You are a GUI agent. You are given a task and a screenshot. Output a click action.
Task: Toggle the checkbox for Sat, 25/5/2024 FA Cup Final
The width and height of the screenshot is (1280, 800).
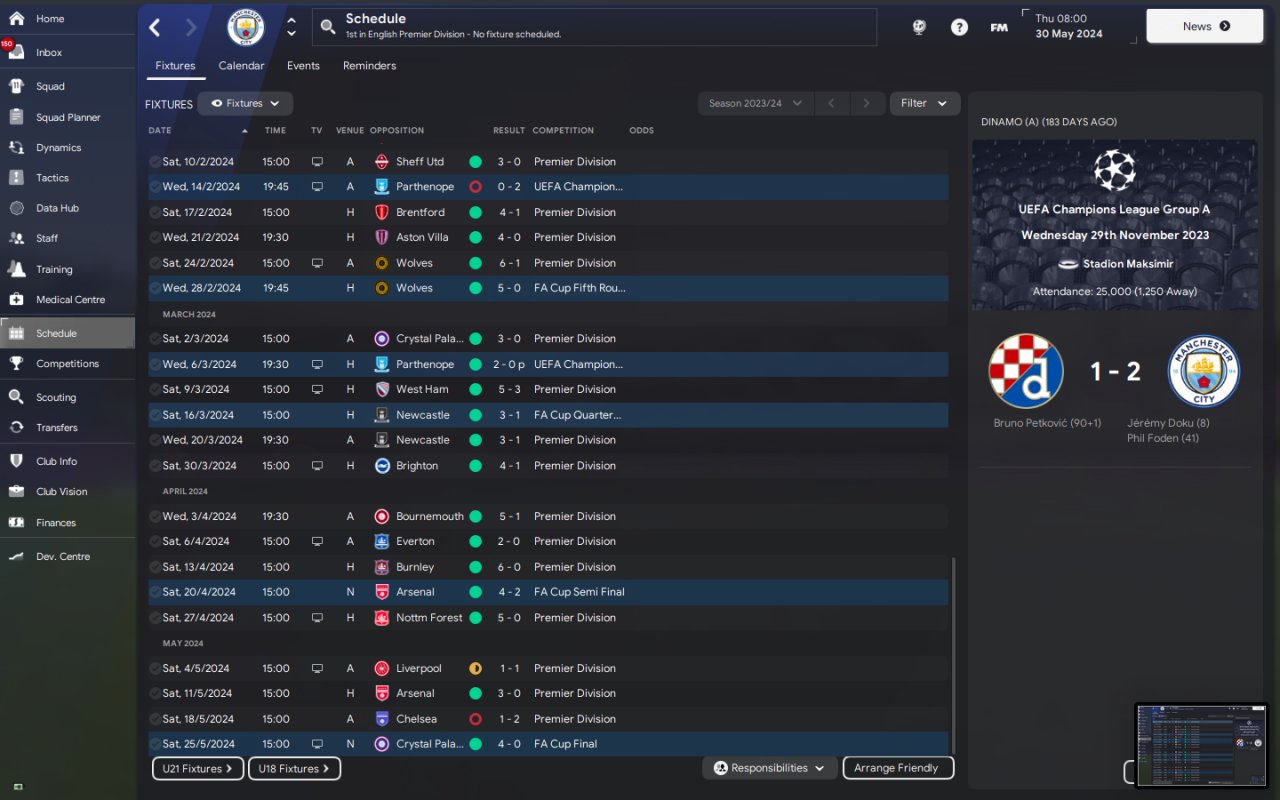[x=155, y=744]
